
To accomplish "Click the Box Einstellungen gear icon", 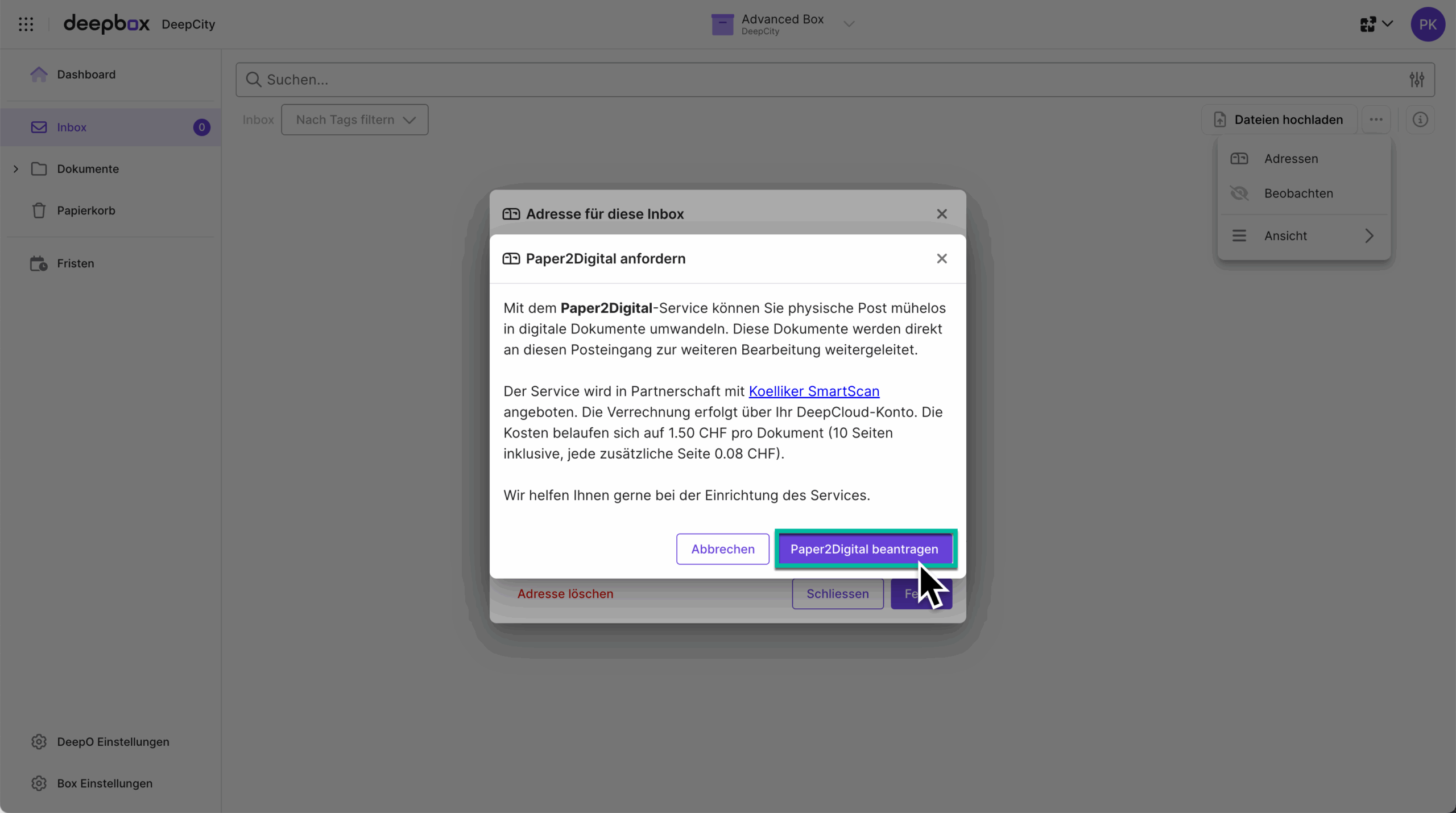I will [39, 783].
